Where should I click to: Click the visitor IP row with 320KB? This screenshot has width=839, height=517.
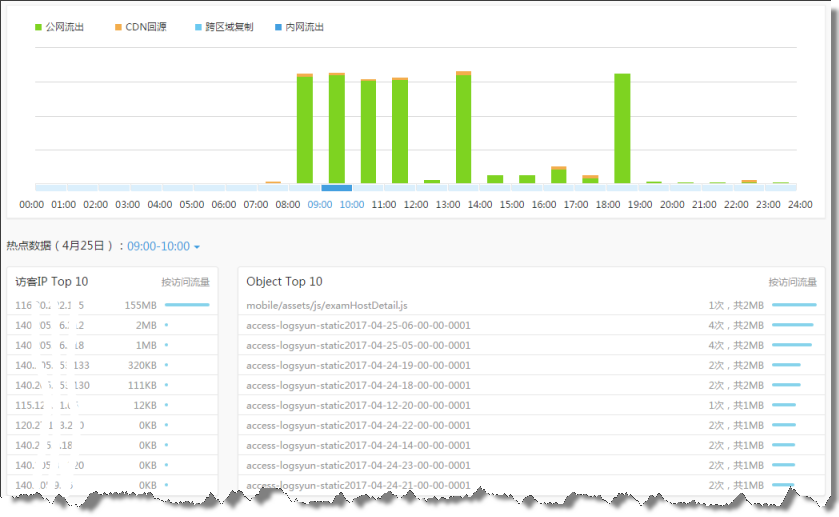110,365
